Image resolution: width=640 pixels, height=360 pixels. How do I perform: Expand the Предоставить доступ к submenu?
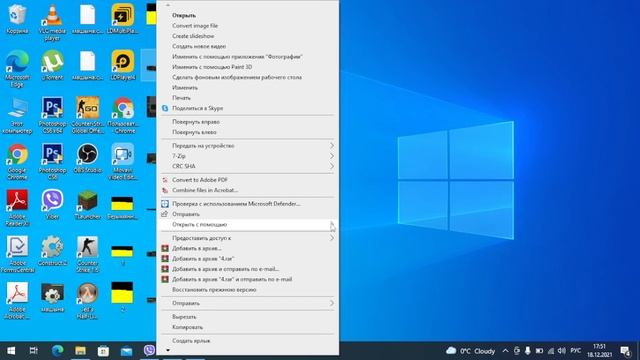pos(248,238)
